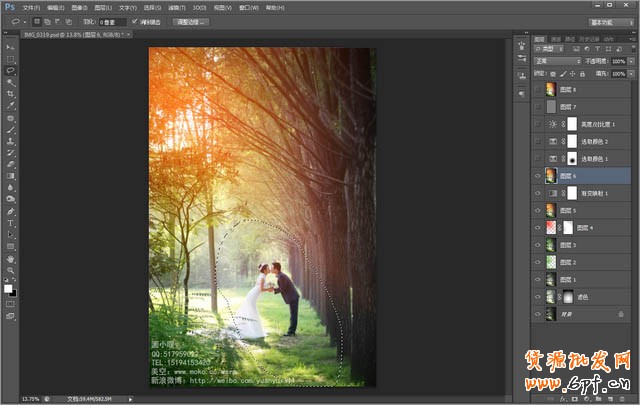Select the Lasso tool in toolbox
The height and width of the screenshot is (405, 640).
click(x=10, y=71)
